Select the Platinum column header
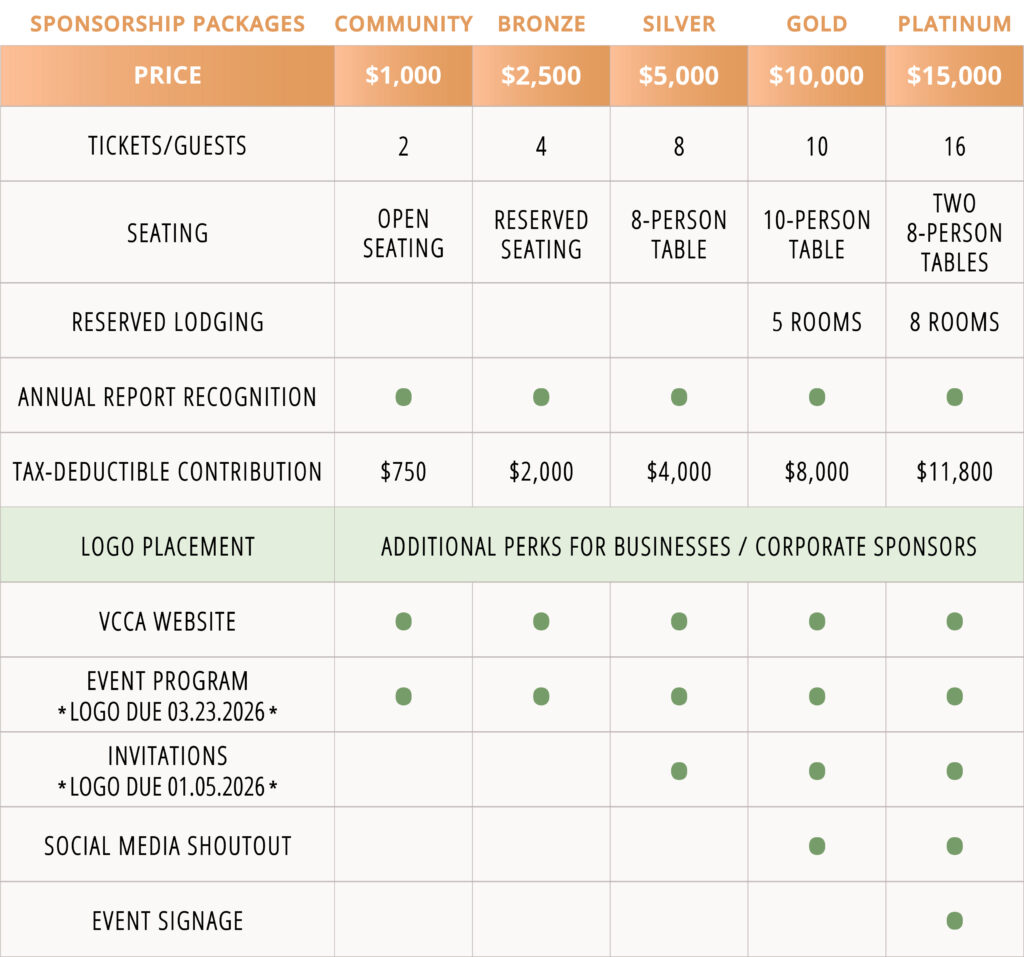The width and height of the screenshot is (1024, 957). (x=954, y=24)
